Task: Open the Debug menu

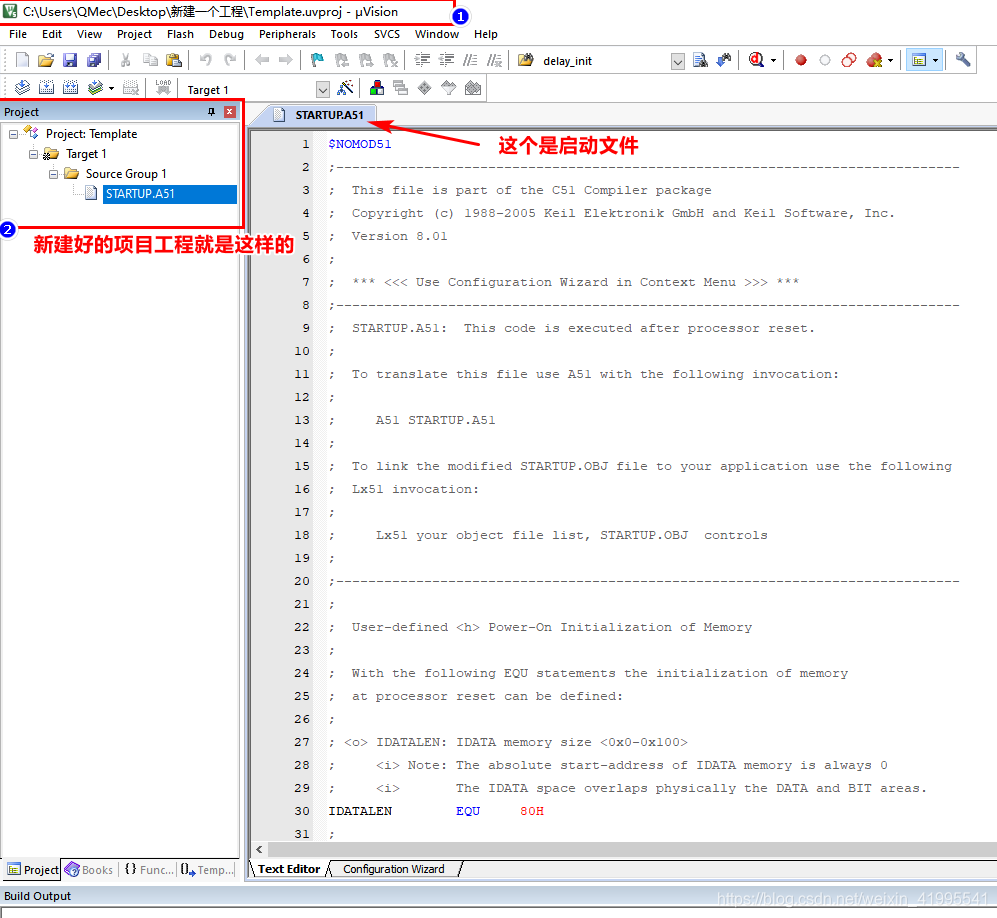Action: (226, 34)
